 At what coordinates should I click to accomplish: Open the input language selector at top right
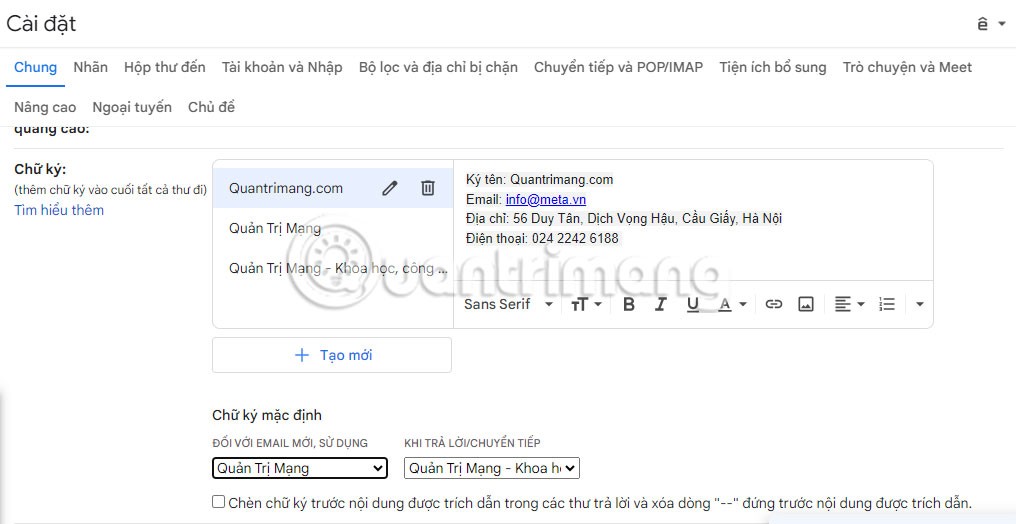coord(991,24)
